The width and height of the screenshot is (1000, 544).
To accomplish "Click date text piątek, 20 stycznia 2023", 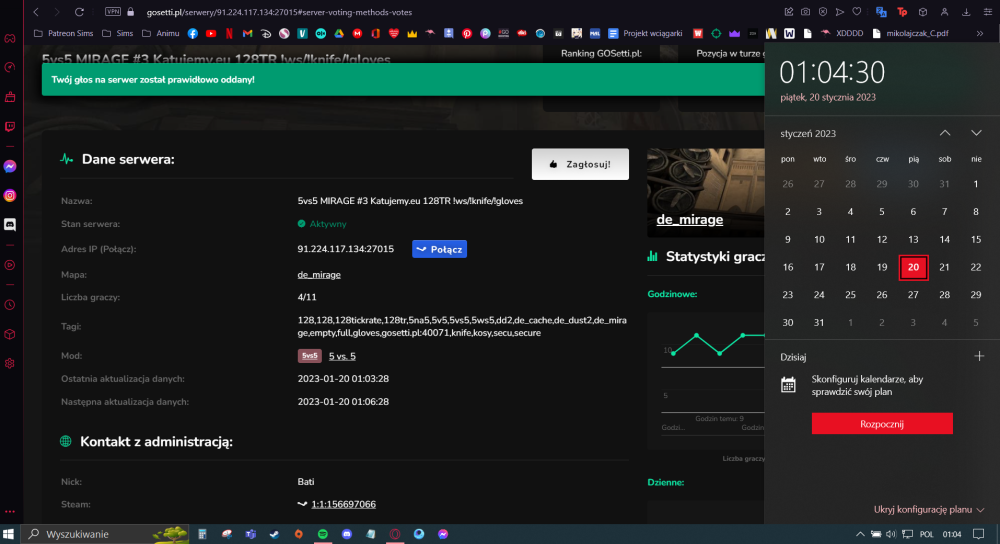I will tap(828, 98).
